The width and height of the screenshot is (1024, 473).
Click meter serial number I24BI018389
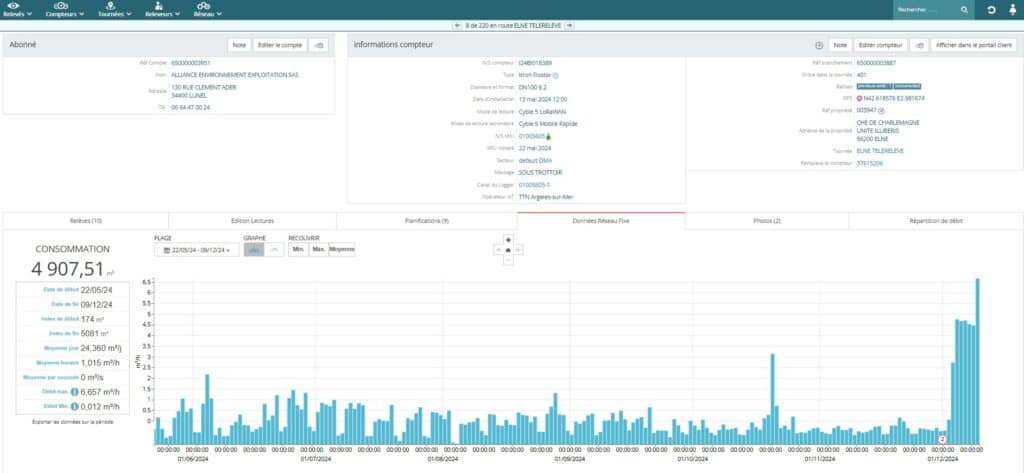[x=535, y=63]
